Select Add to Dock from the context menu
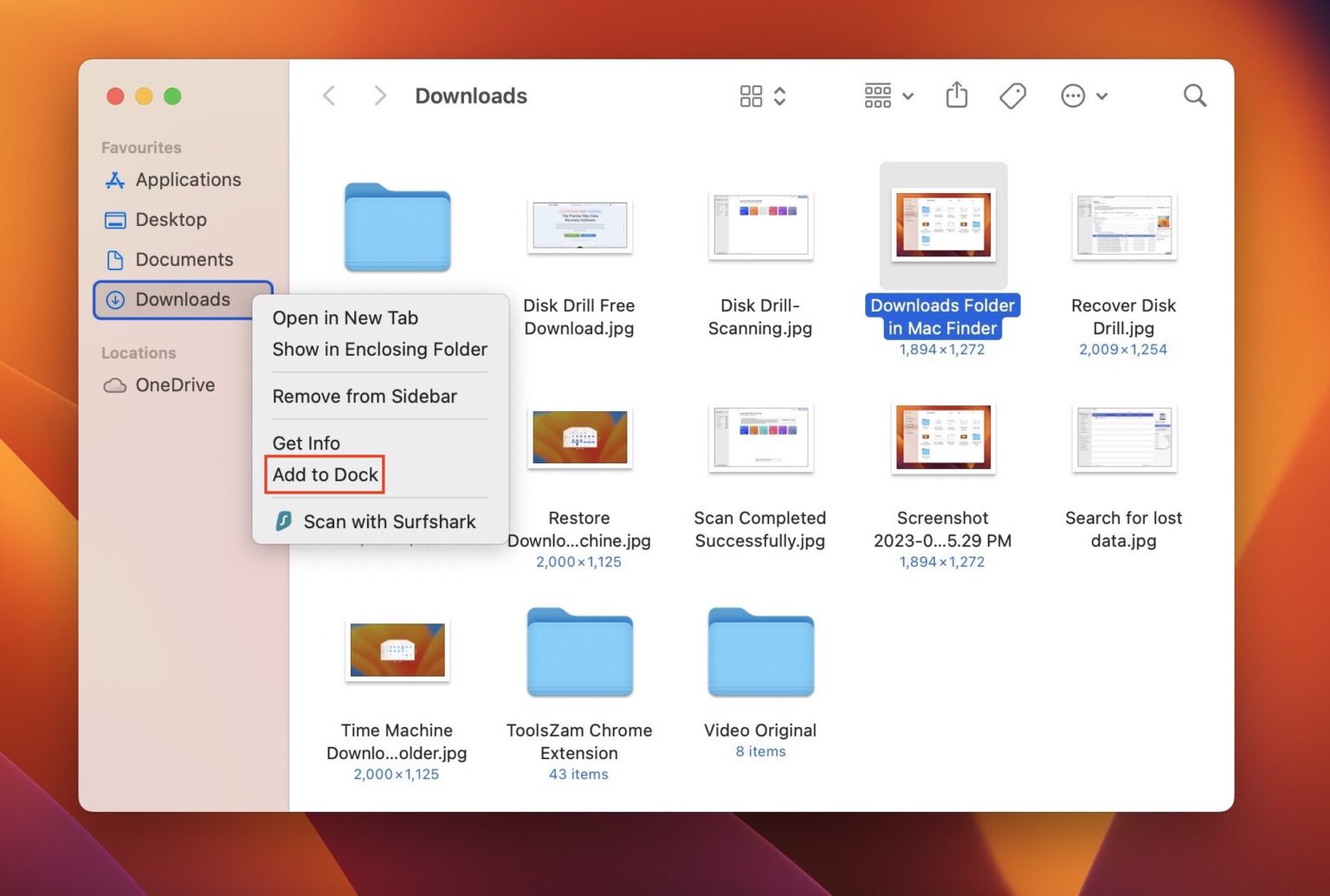The image size is (1330, 896). coord(325,474)
